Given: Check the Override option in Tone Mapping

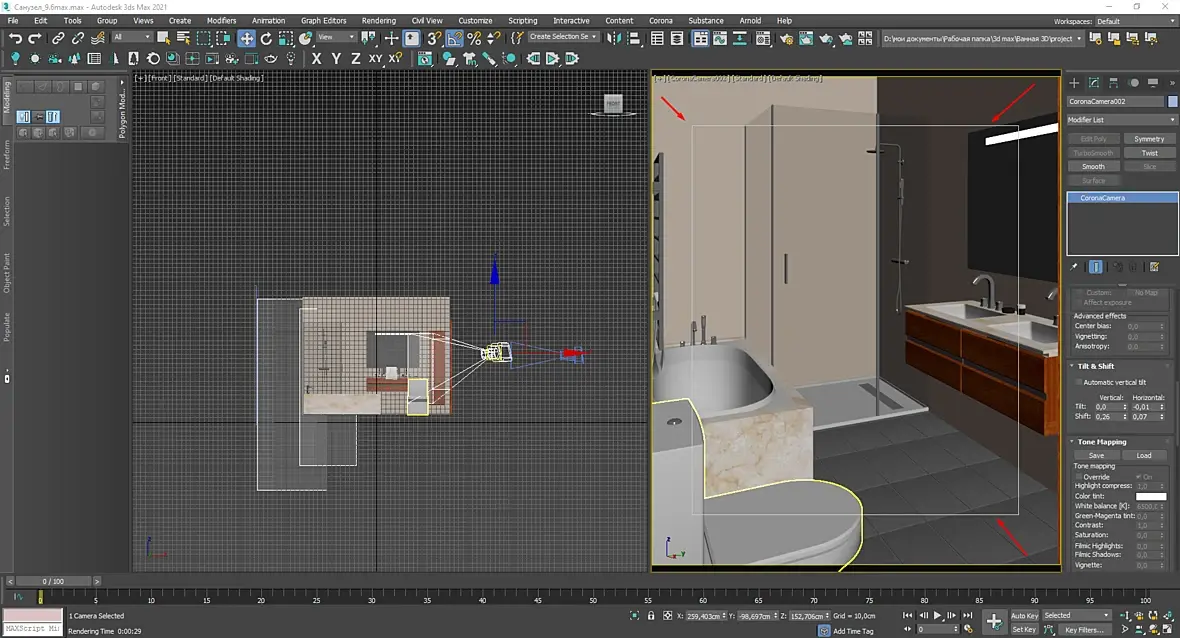Looking at the screenshot, I should point(1079,476).
